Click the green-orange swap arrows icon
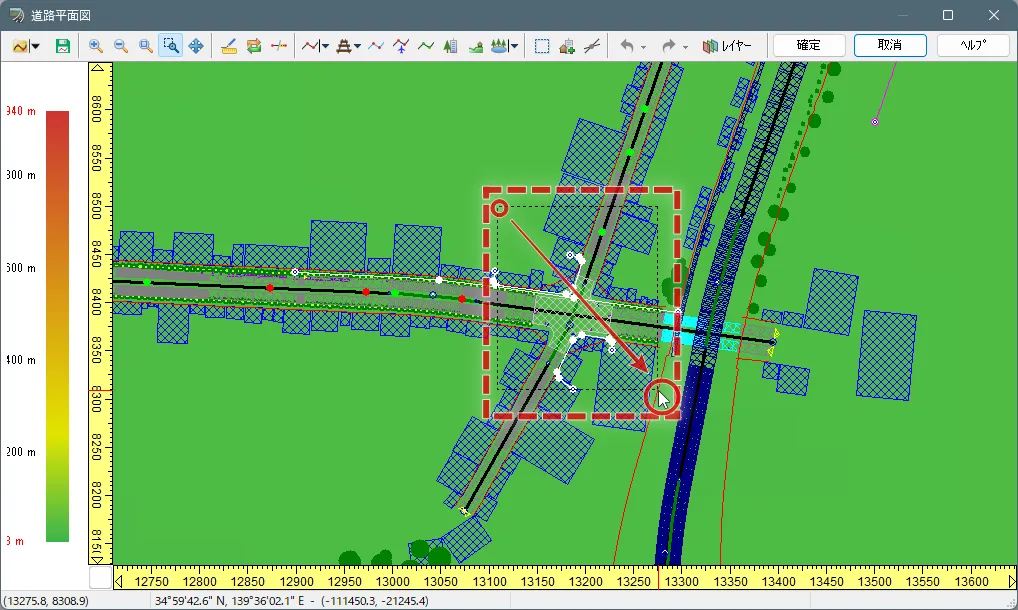The image size is (1018, 610). pyautogui.click(x=254, y=46)
